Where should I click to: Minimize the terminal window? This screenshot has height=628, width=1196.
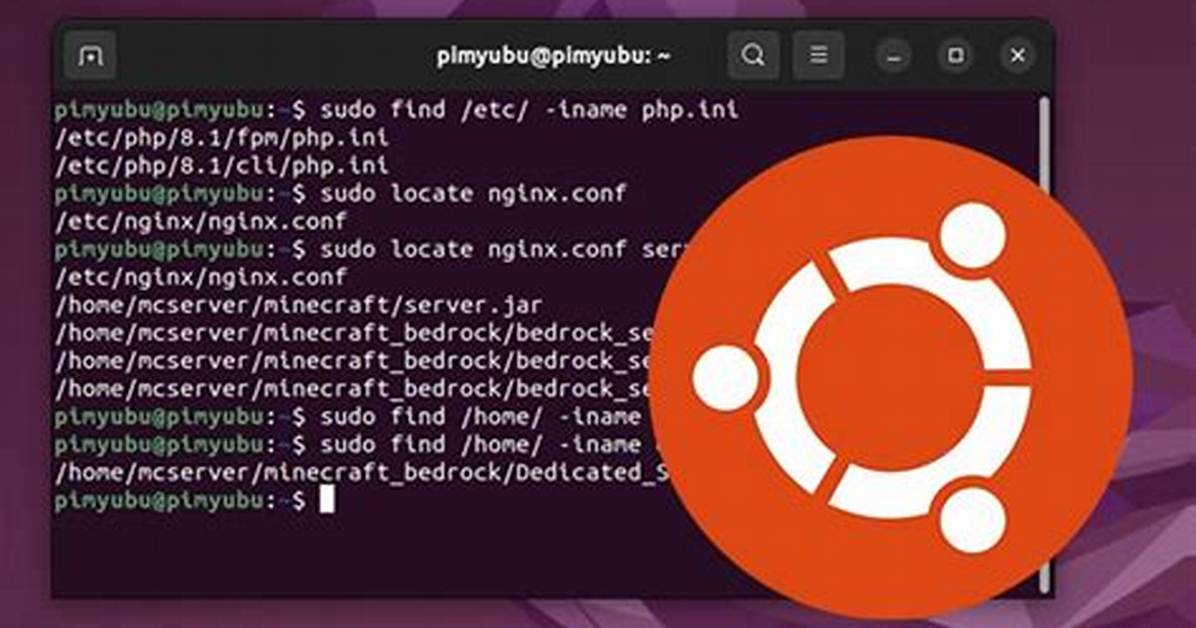tap(893, 56)
